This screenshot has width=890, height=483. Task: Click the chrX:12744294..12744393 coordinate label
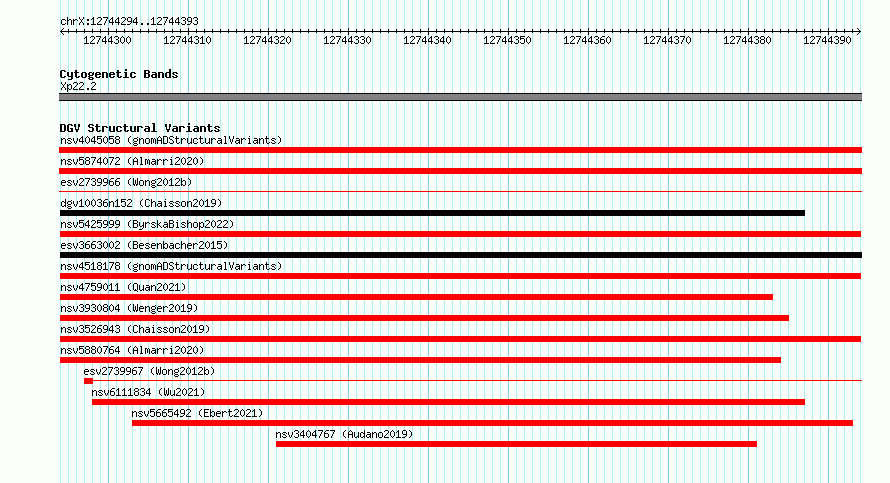129,21
